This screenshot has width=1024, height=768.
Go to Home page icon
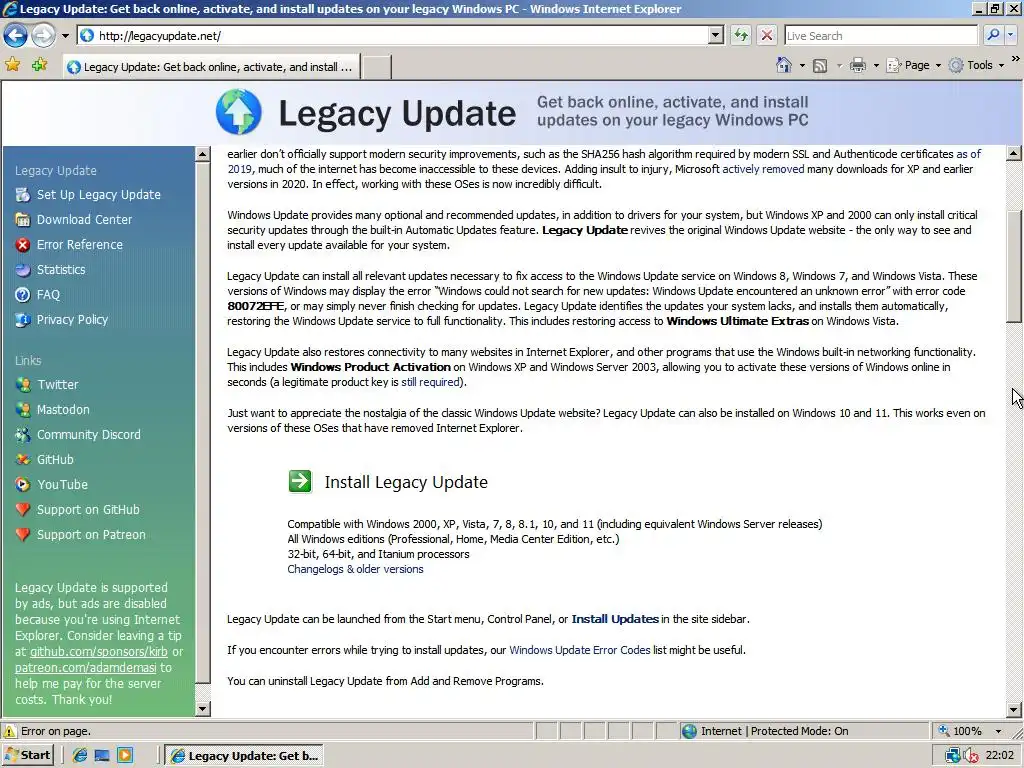pos(784,65)
